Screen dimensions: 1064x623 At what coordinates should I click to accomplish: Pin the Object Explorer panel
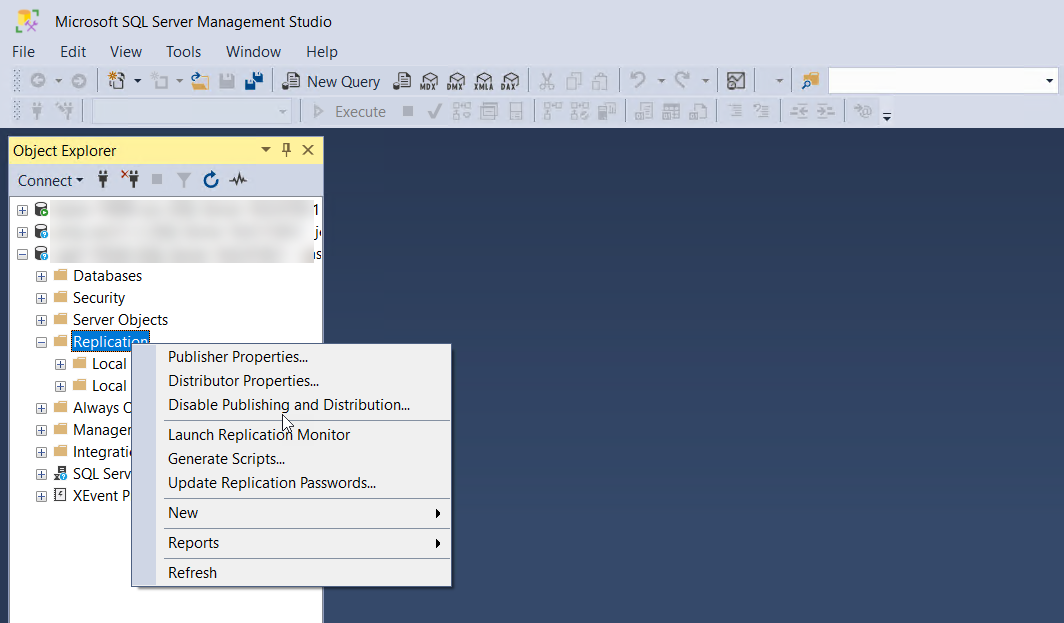coord(286,150)
